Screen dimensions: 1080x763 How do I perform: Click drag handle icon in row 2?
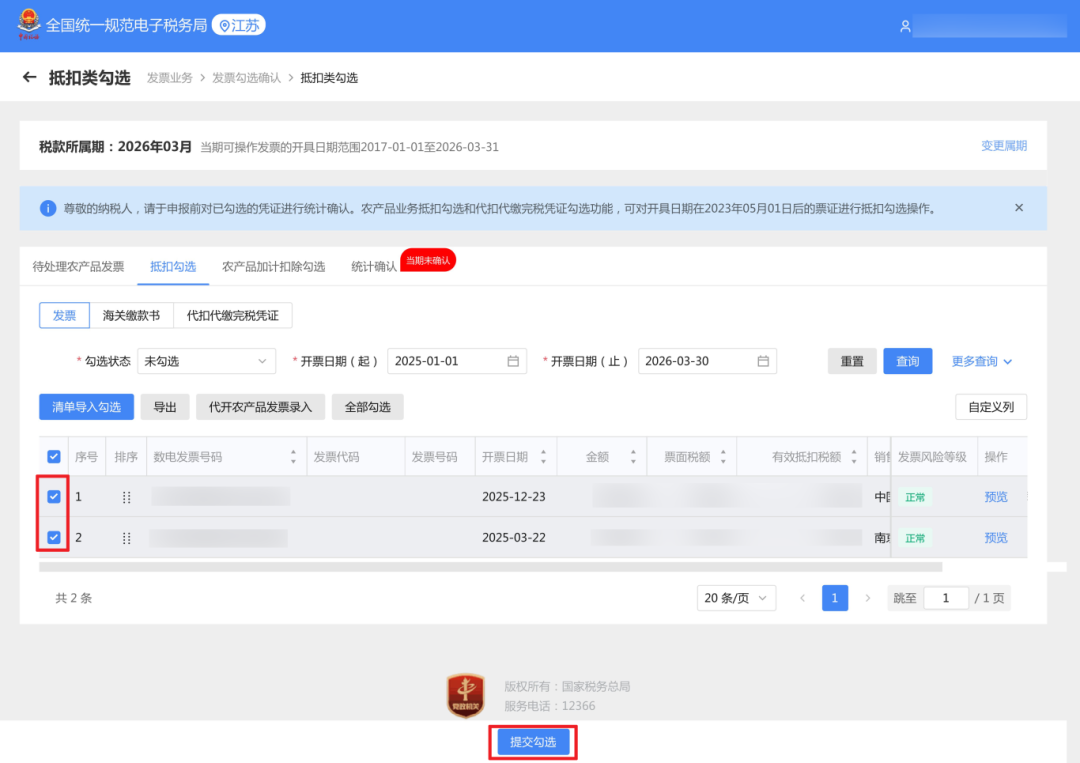click(x=127, y=538)
